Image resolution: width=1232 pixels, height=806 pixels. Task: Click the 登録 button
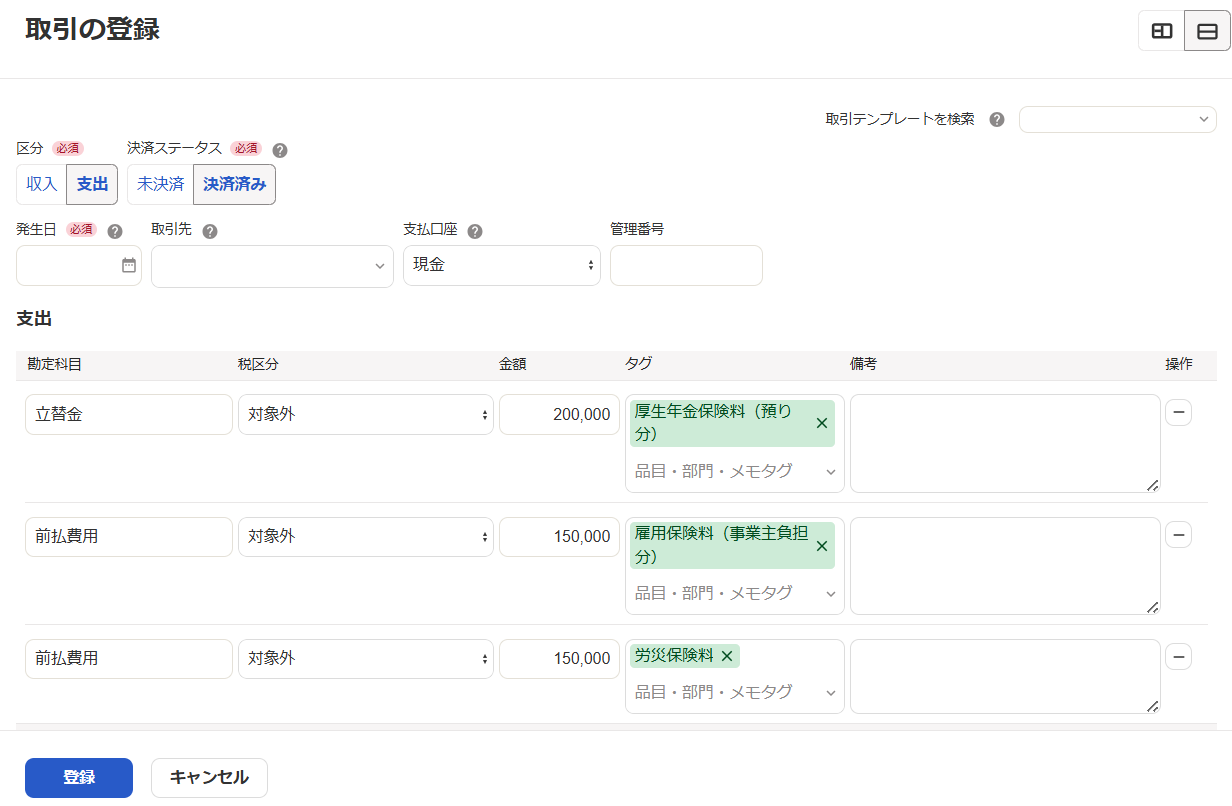coord(79,777)
